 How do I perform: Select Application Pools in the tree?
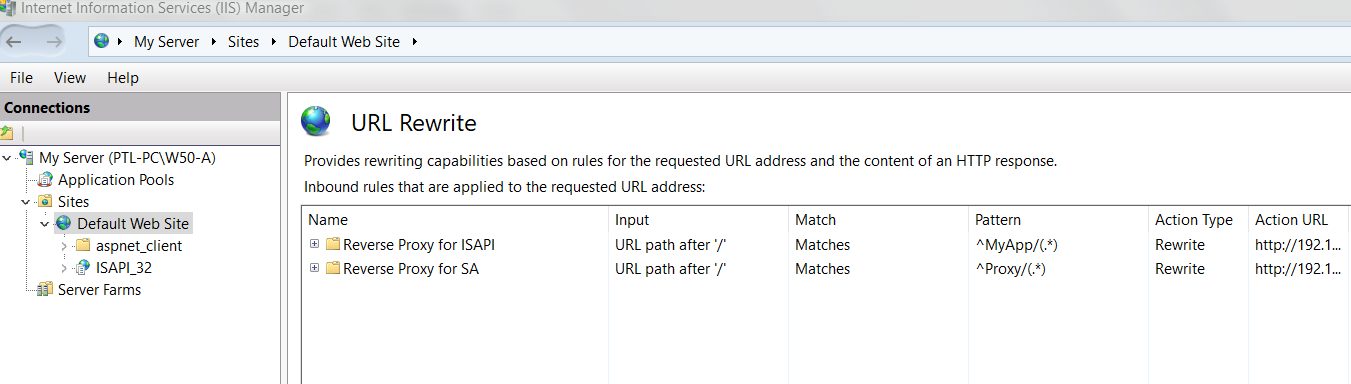coord(116,180)
